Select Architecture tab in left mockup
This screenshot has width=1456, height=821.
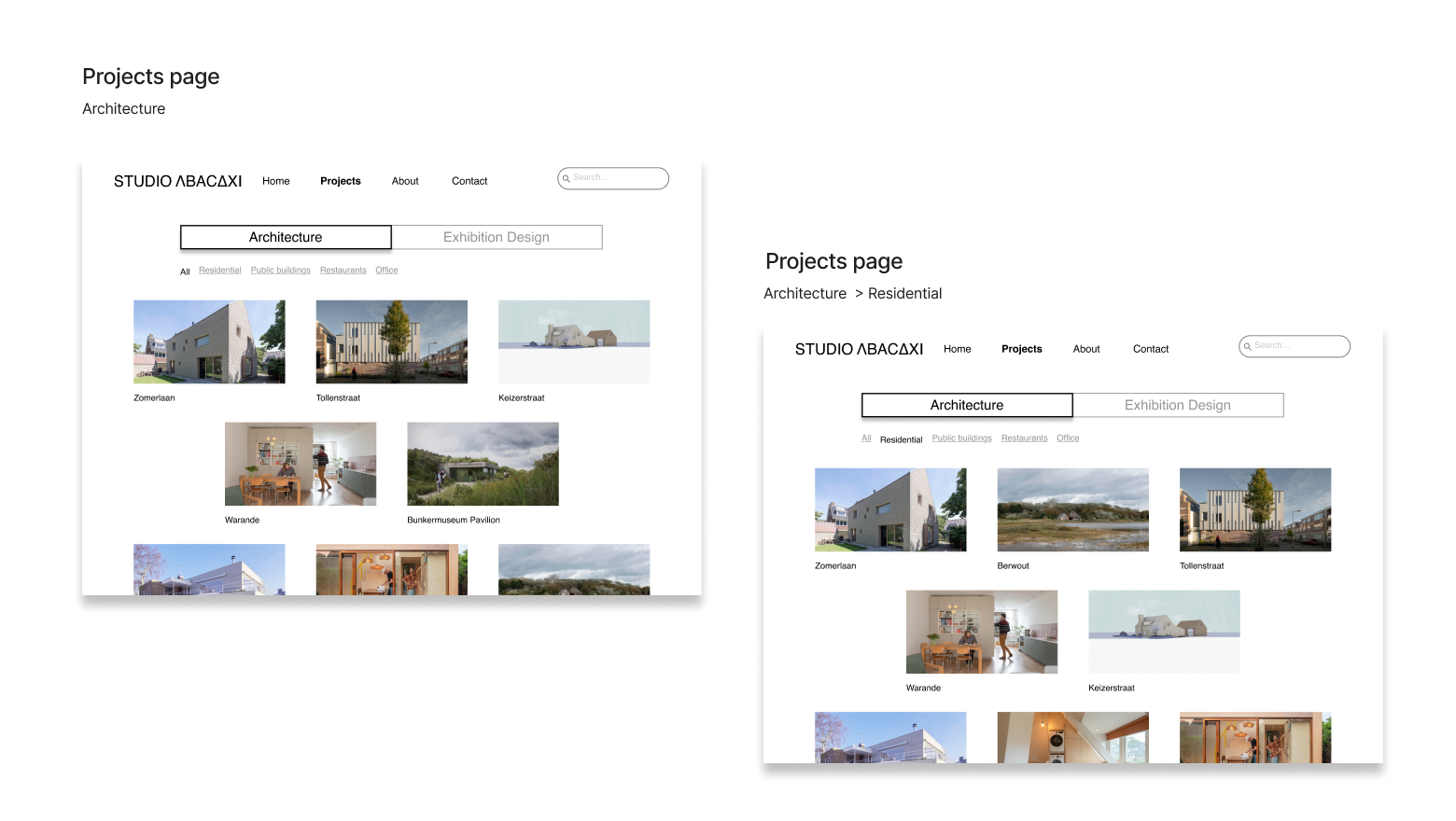click(286, 237)
